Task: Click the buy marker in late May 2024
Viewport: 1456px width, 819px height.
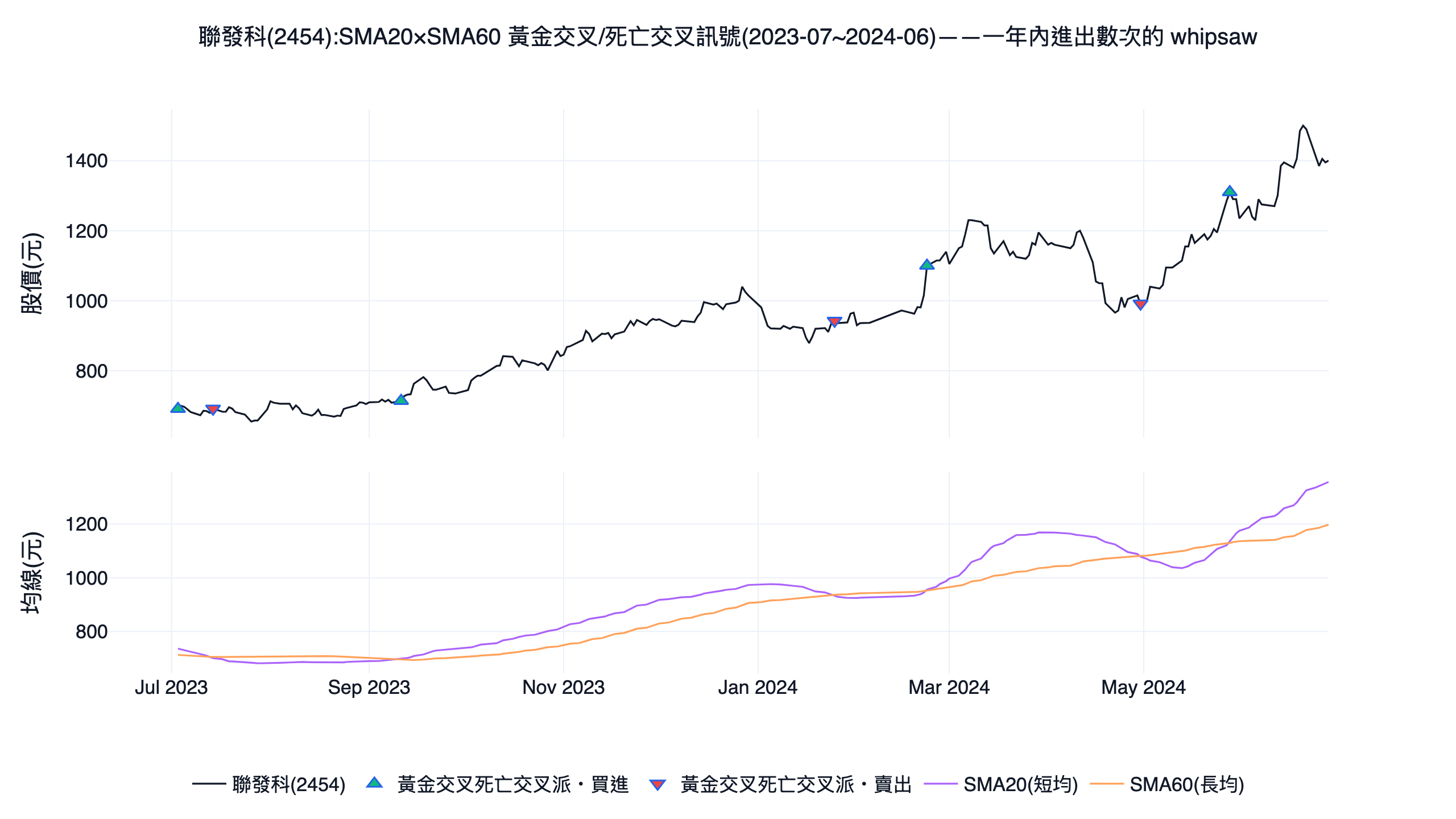Action: pyautogui.click(x=1230, y=191)
